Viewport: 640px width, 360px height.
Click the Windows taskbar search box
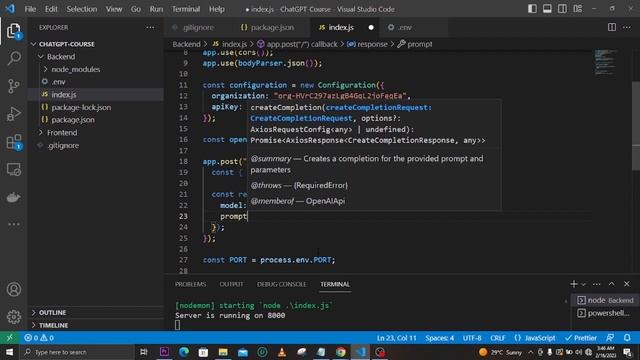pos(77,352)
